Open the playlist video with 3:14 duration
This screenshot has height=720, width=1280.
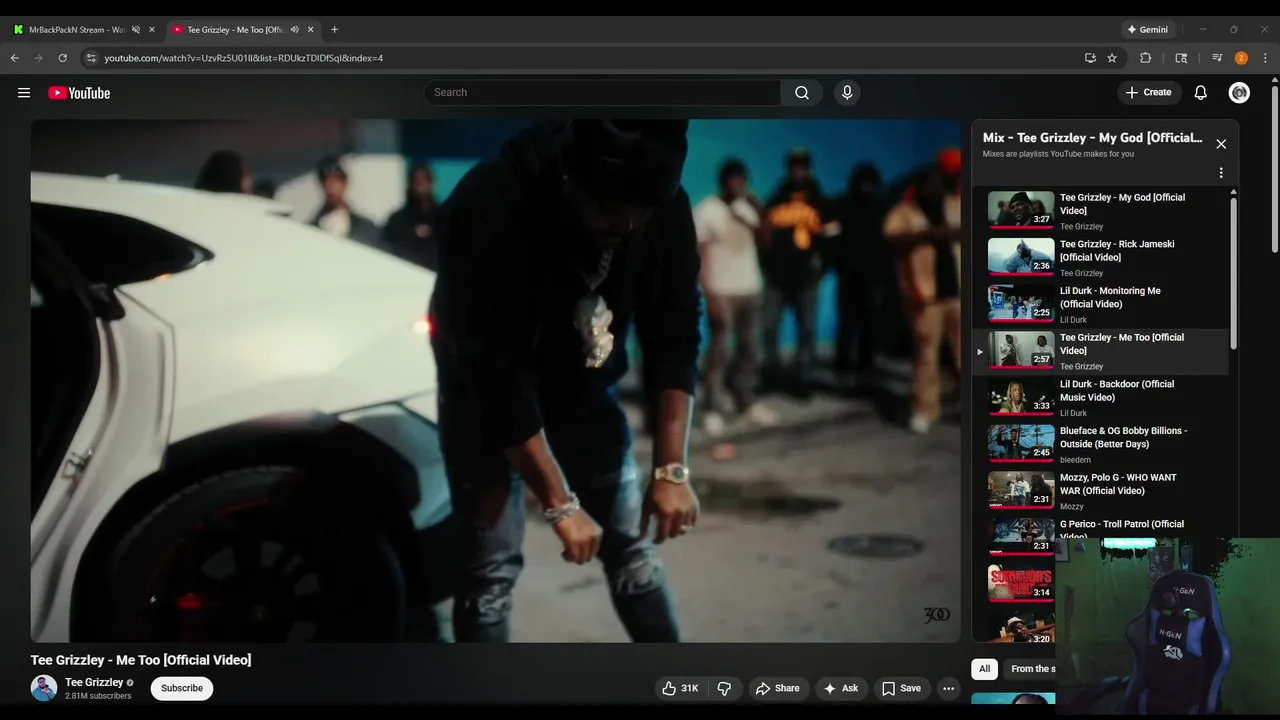coord(1021,584)
